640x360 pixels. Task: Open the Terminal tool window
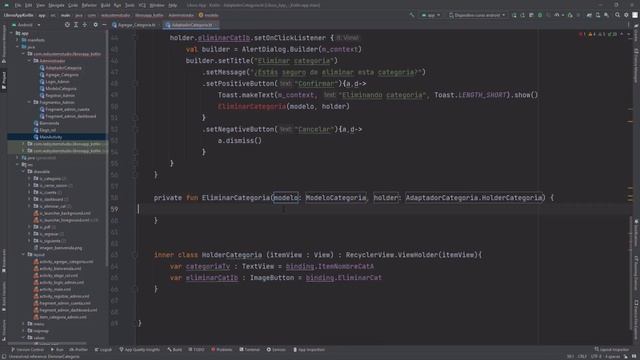(x=249, y=350)
